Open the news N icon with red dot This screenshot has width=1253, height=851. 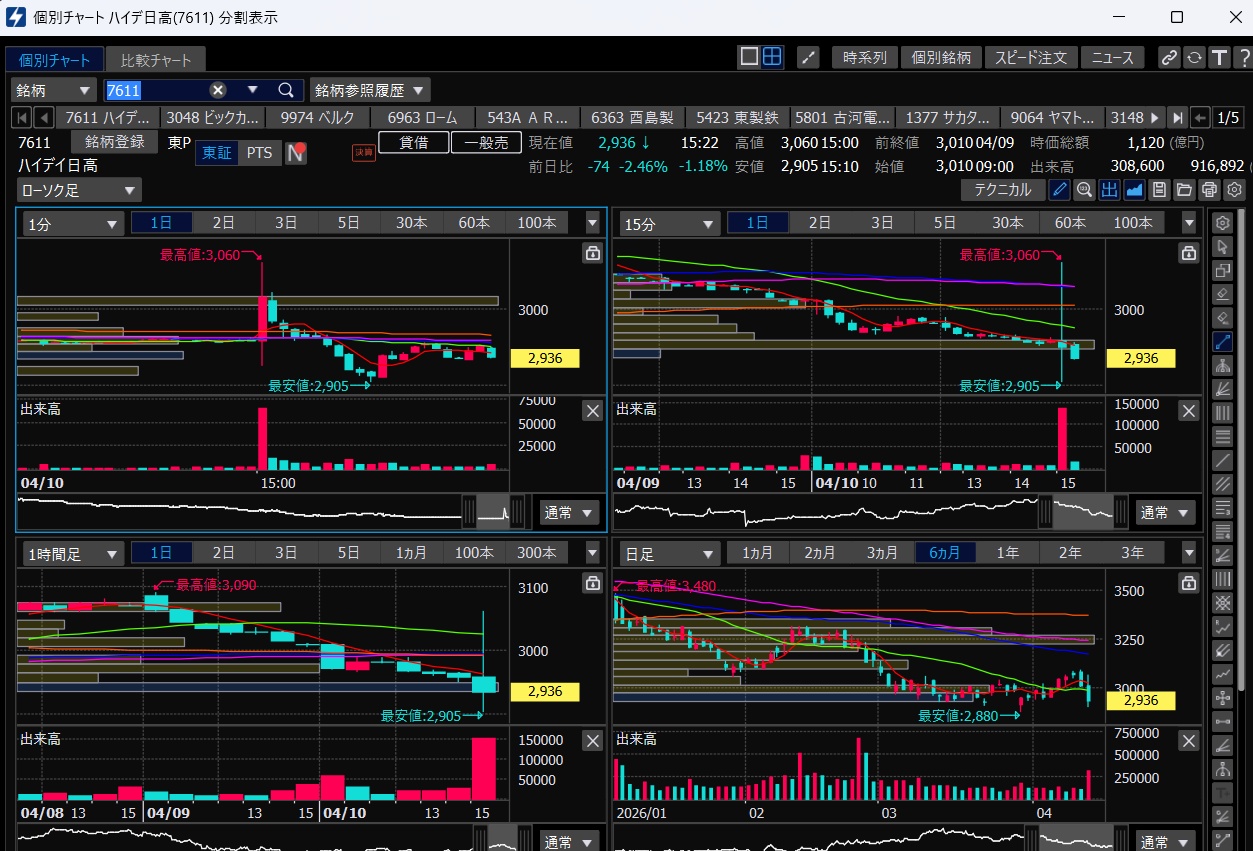pos(296,153)
